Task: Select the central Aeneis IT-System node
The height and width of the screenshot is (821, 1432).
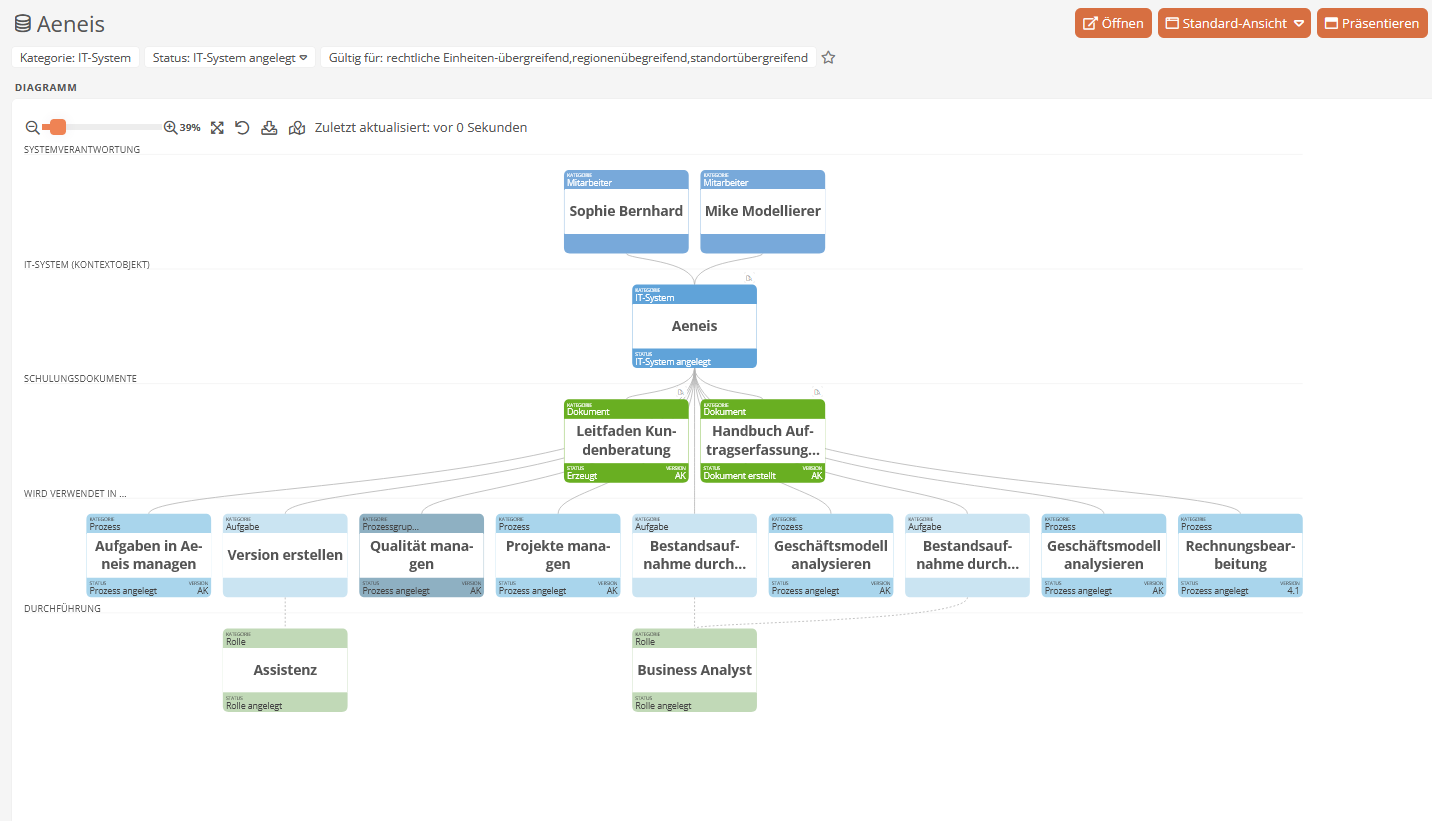Action: click(x=694, y=326)
